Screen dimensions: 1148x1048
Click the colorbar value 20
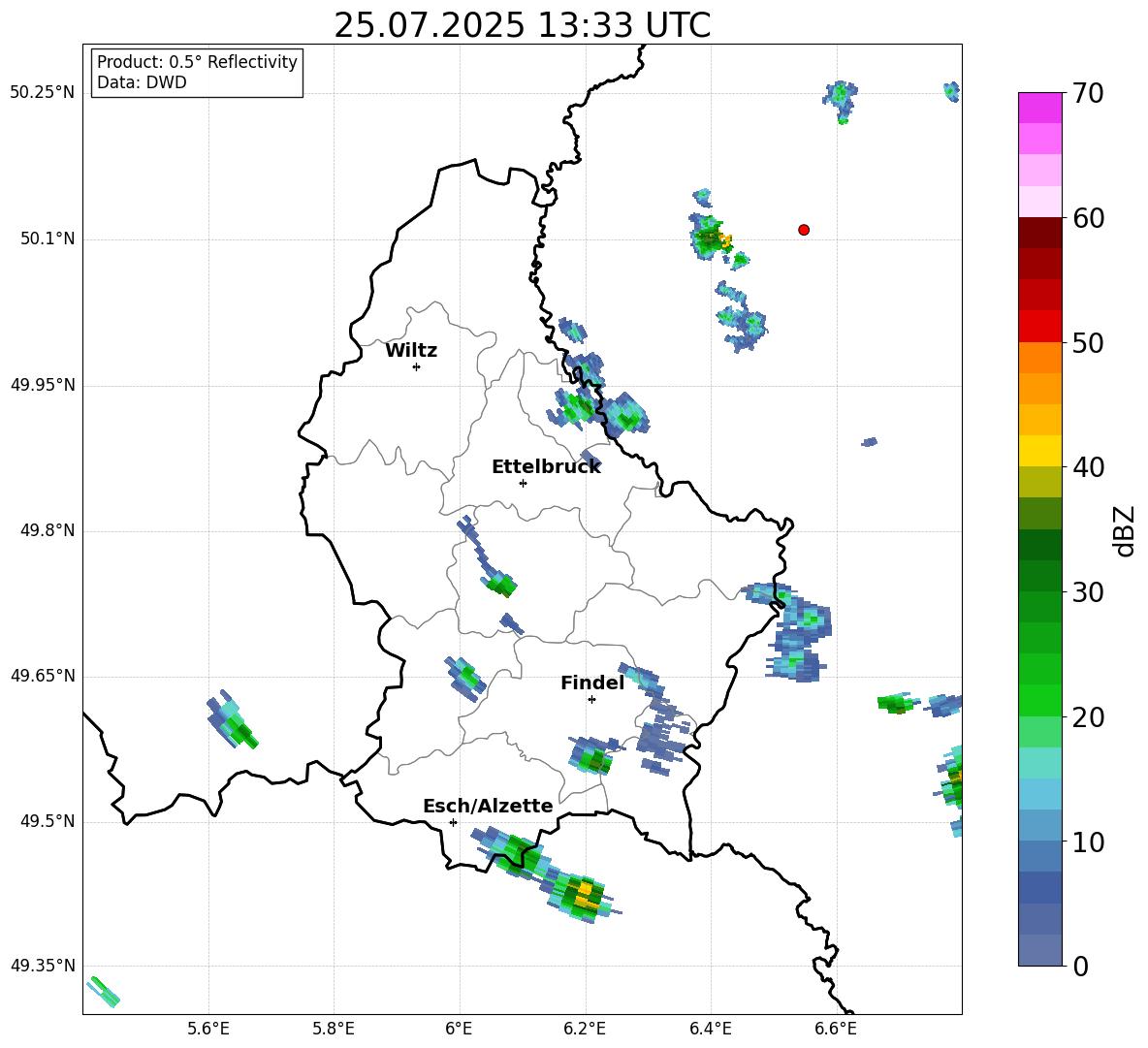coord(1088,717)
